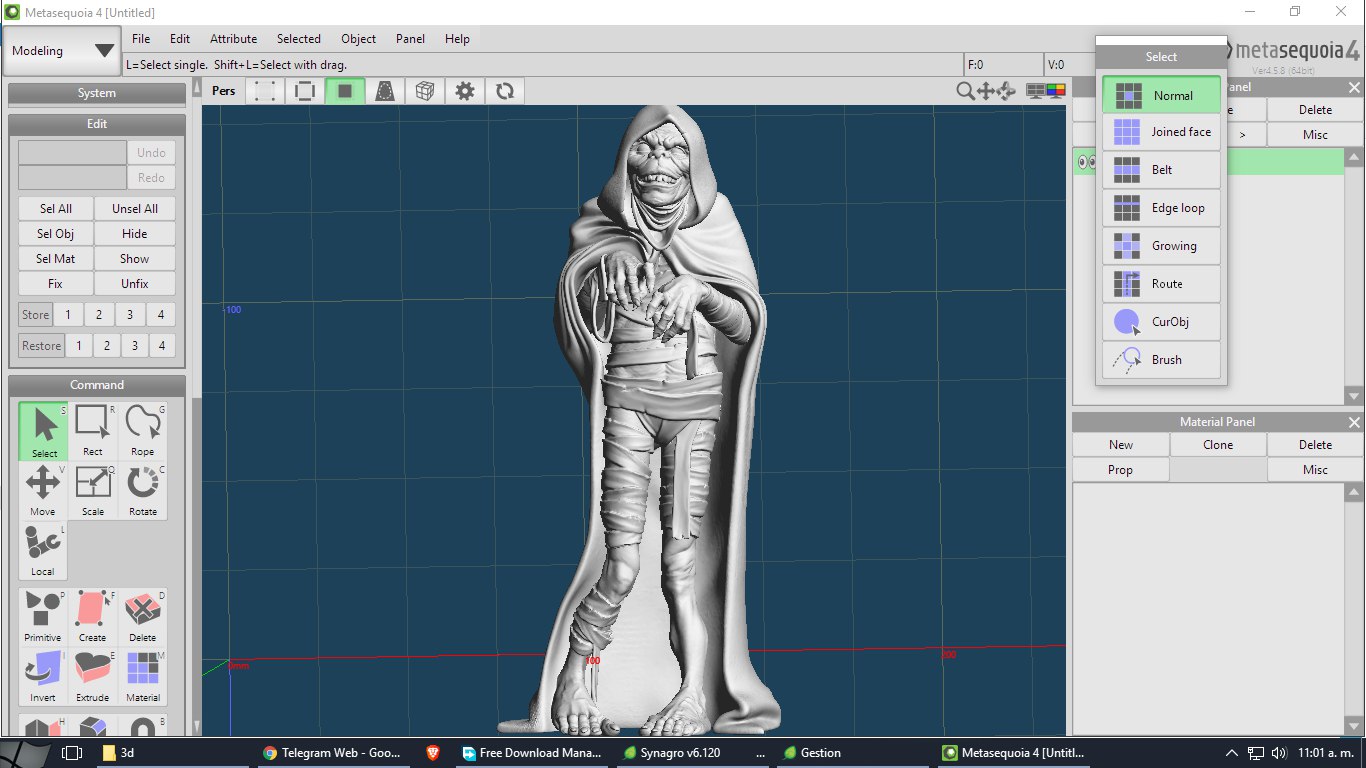Choose Route selection mode
Screen dimensions: 1366x768
1162,284
